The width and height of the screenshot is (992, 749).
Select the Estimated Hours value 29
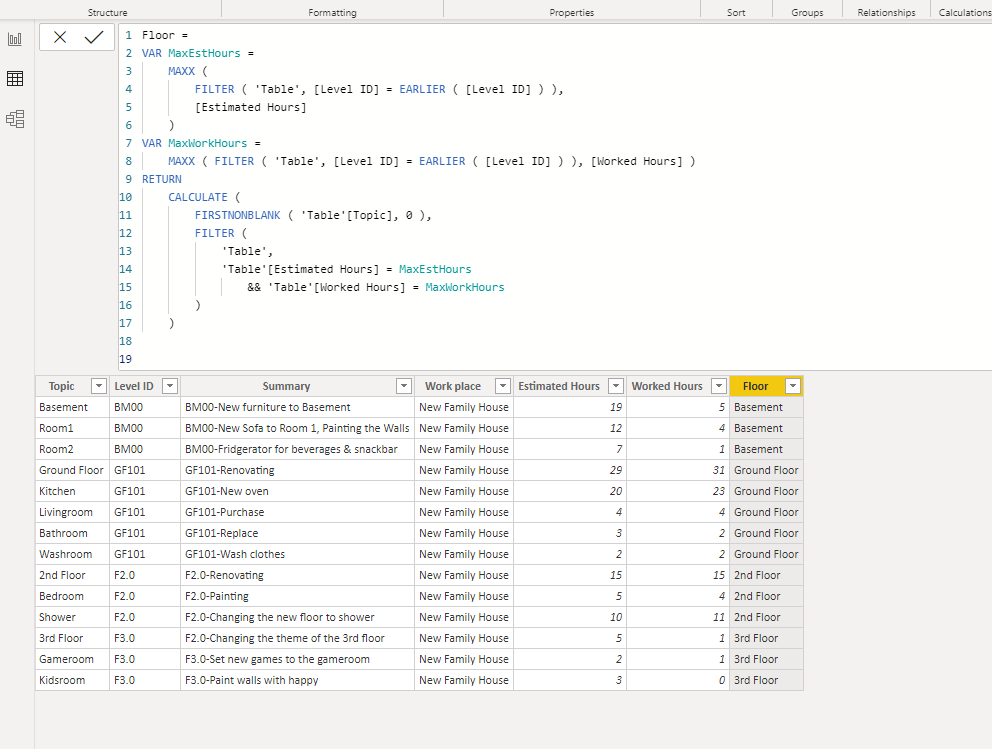click(x=569, y=470)
